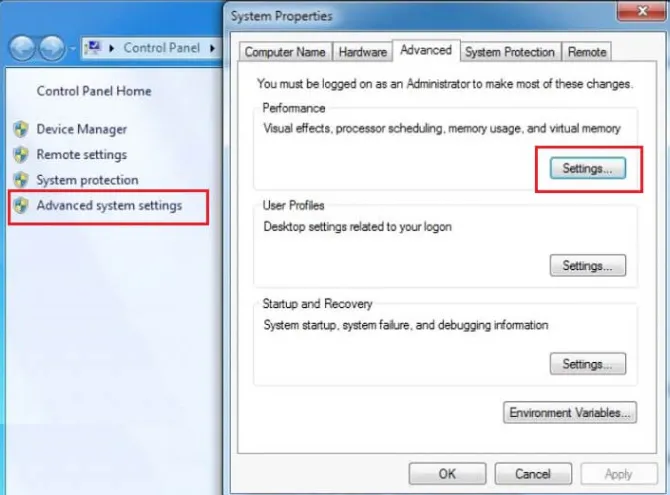Screen dimensions: 670x495
Task: Click the Environment Variables button
Action: [570, 412]
